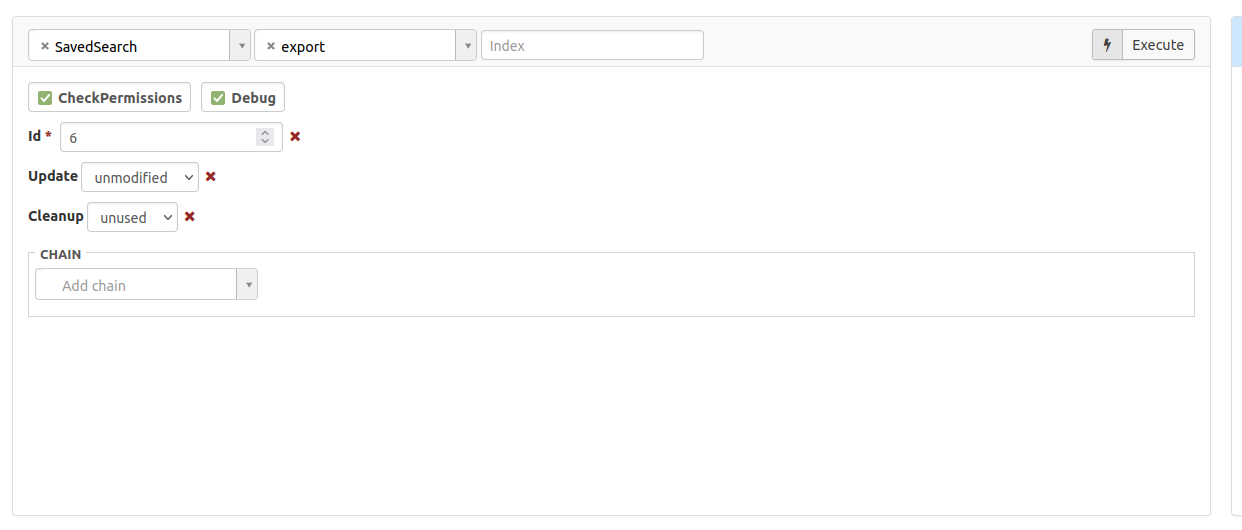The width and height of the screenshot is (1242, 530).
Task: Click the Add chain selector arrow
Action: click(x=247, y=285)
